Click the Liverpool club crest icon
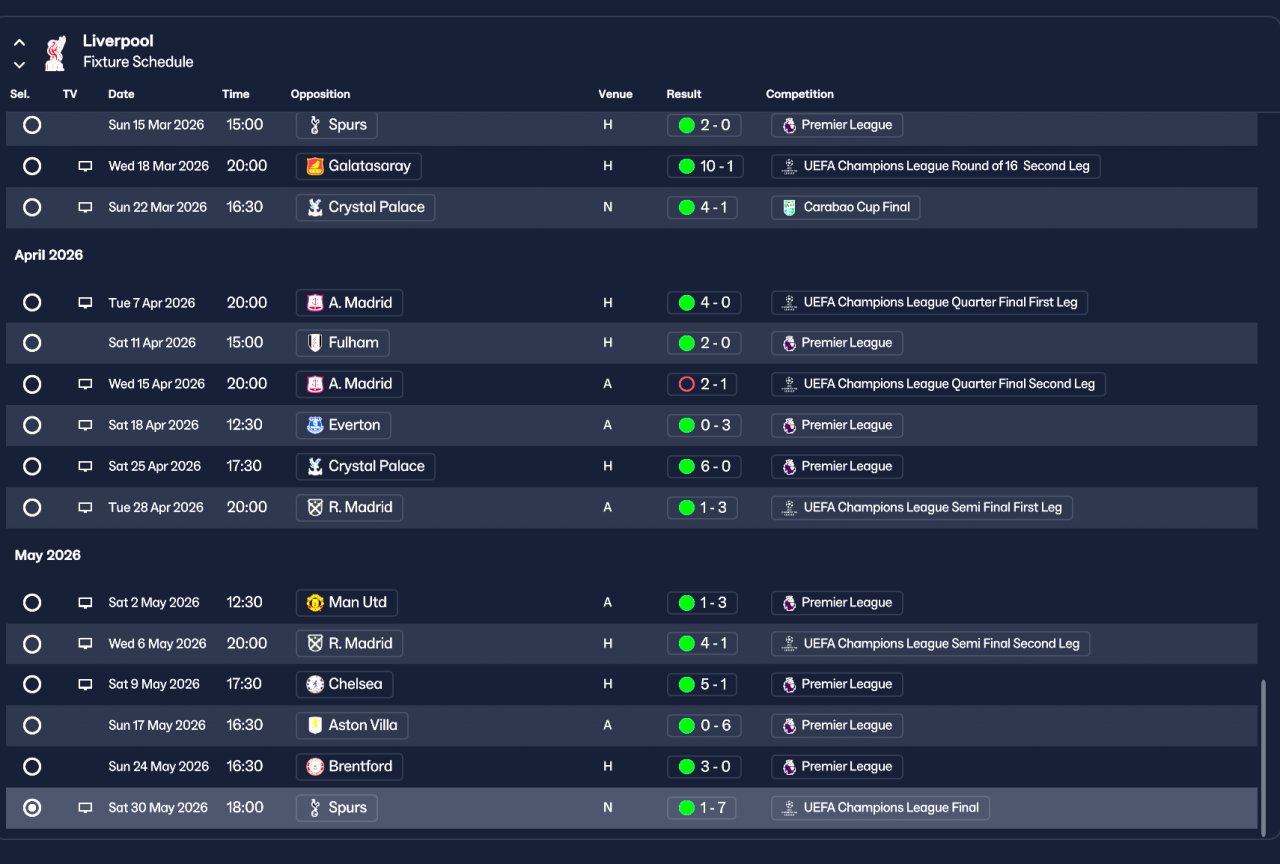The width and height of the screenshot is (1280, 864). (x=55, y=52)
